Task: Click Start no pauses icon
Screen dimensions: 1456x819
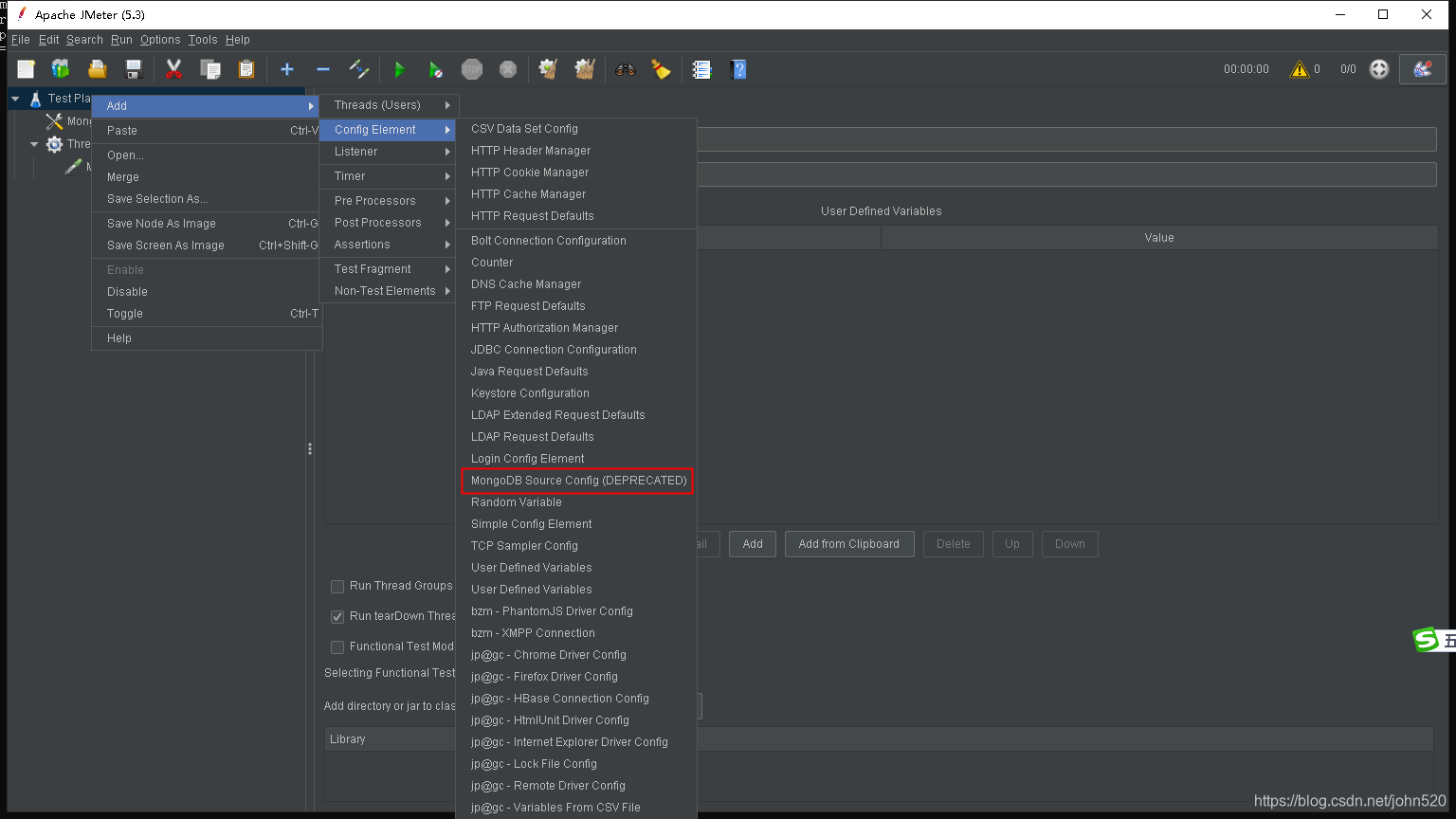Action: tap(435, 69)
